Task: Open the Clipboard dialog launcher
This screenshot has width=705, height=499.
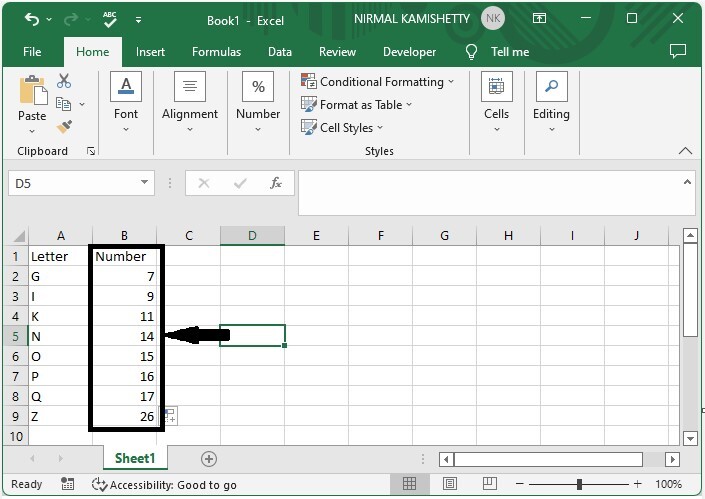Action: tap(91, 151)
